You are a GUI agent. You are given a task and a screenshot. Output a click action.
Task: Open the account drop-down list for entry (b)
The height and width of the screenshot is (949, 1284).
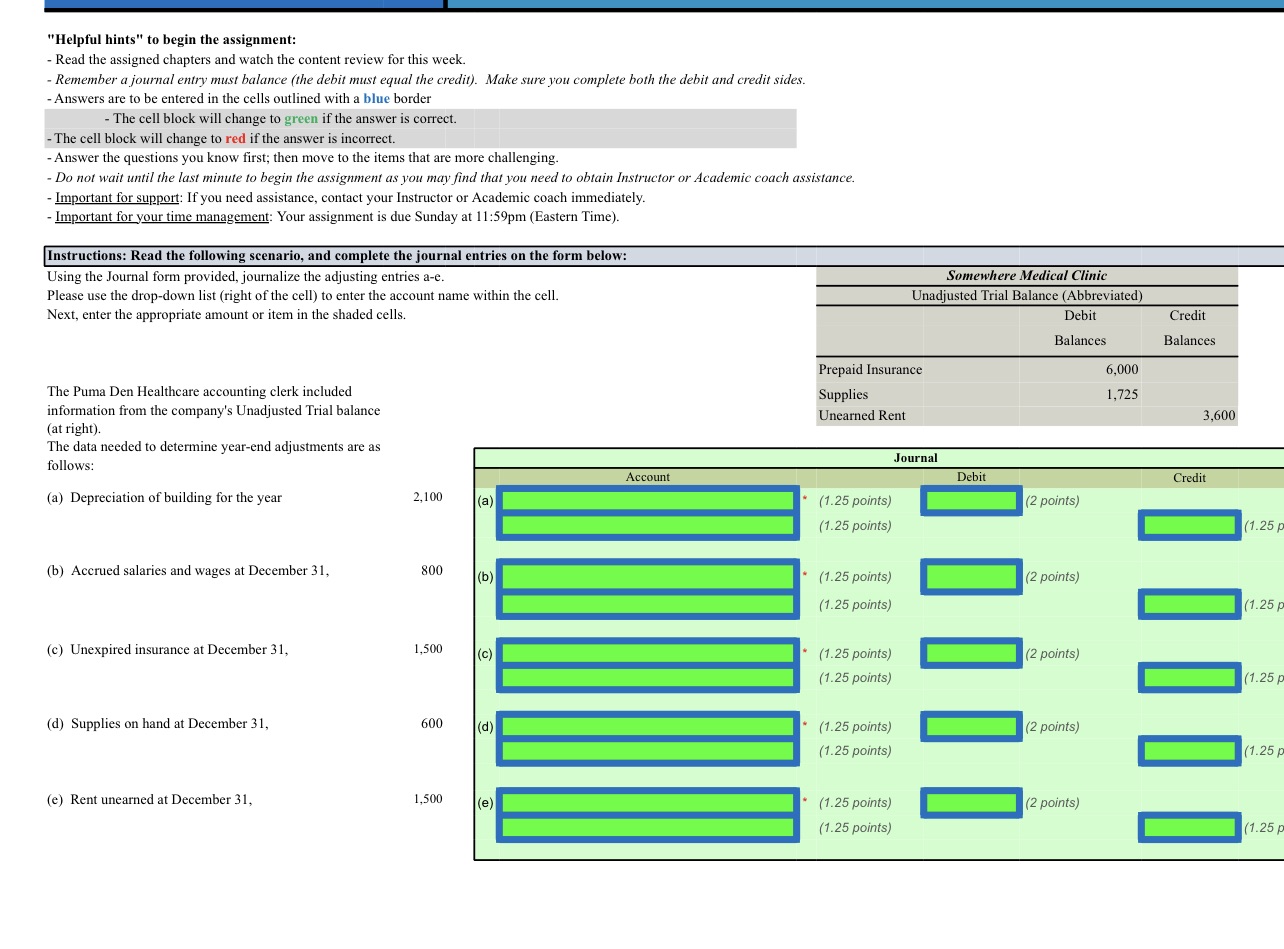click(x=647, y=576)
